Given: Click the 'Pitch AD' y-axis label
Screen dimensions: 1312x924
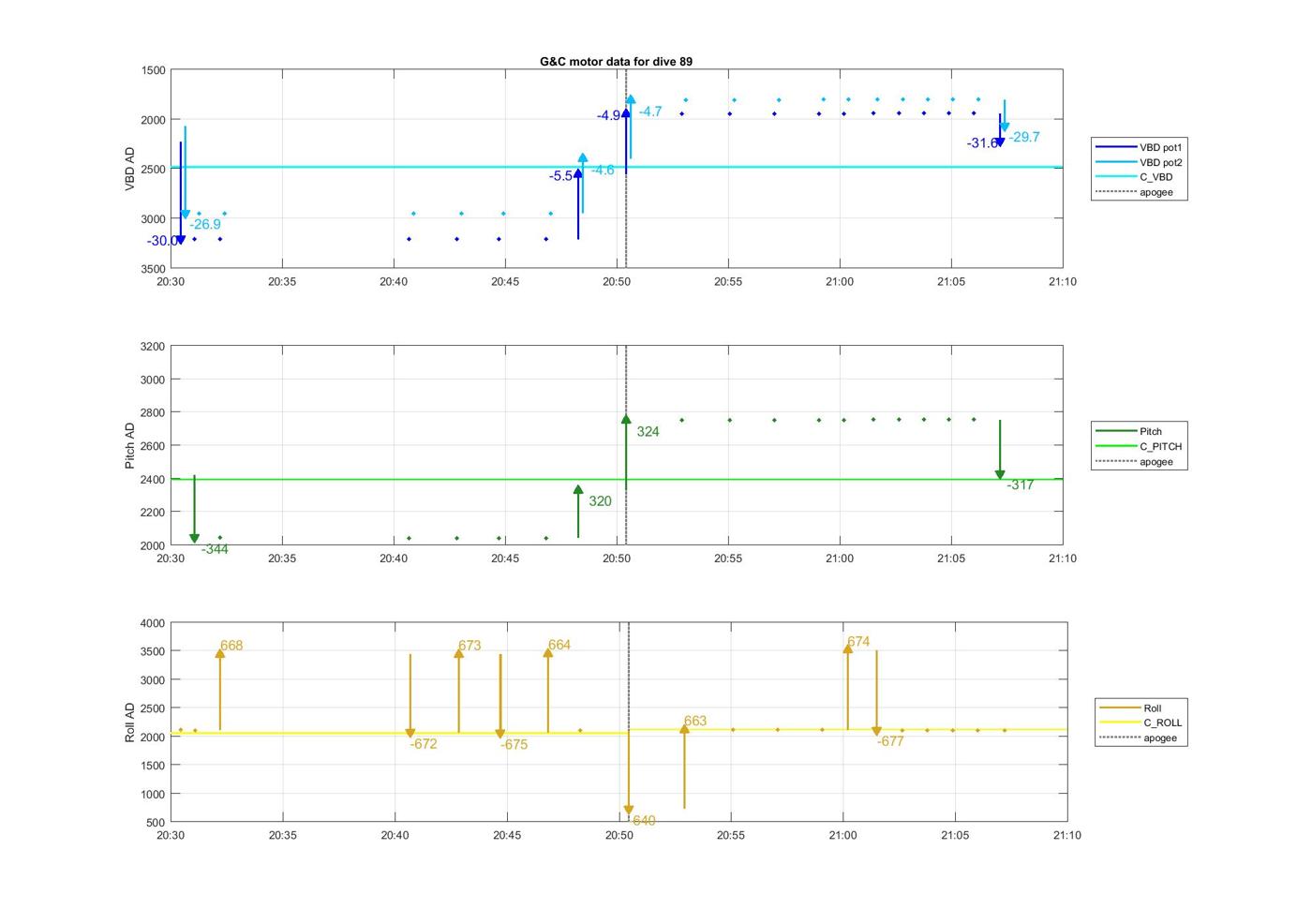Looking at the screenshot, I should (x=130, y=446).
